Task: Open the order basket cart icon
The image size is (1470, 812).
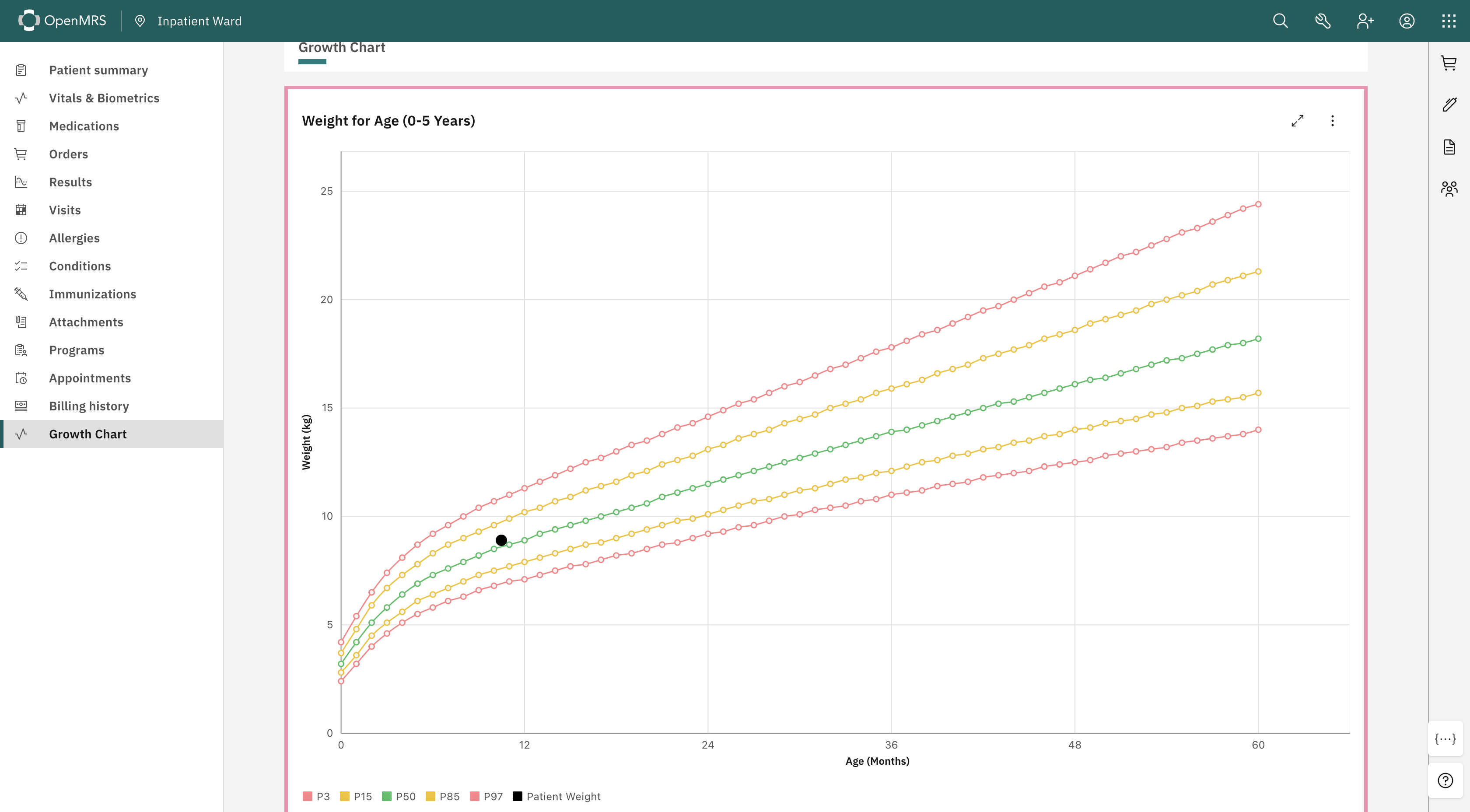Action: (1448, 63)
